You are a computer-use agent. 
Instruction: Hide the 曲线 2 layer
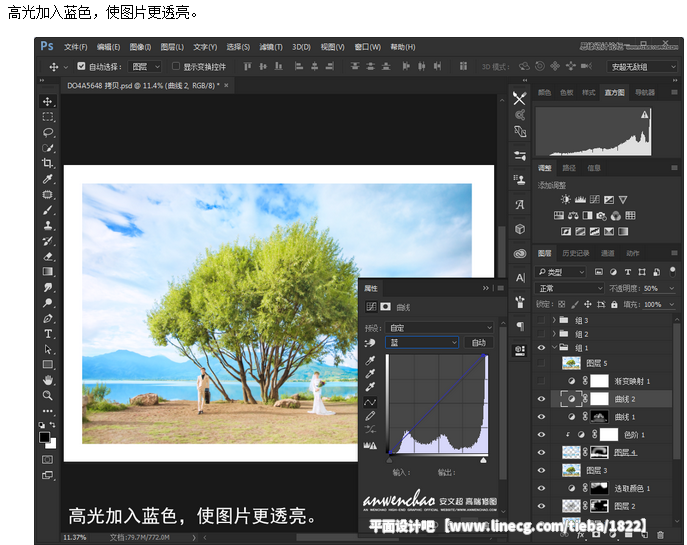click(542, 399)
